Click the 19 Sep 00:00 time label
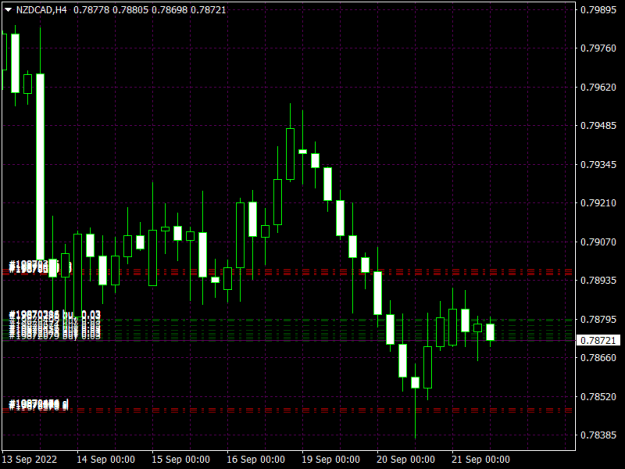This screenshot has width=625, height=469. (x=330, y=459)
